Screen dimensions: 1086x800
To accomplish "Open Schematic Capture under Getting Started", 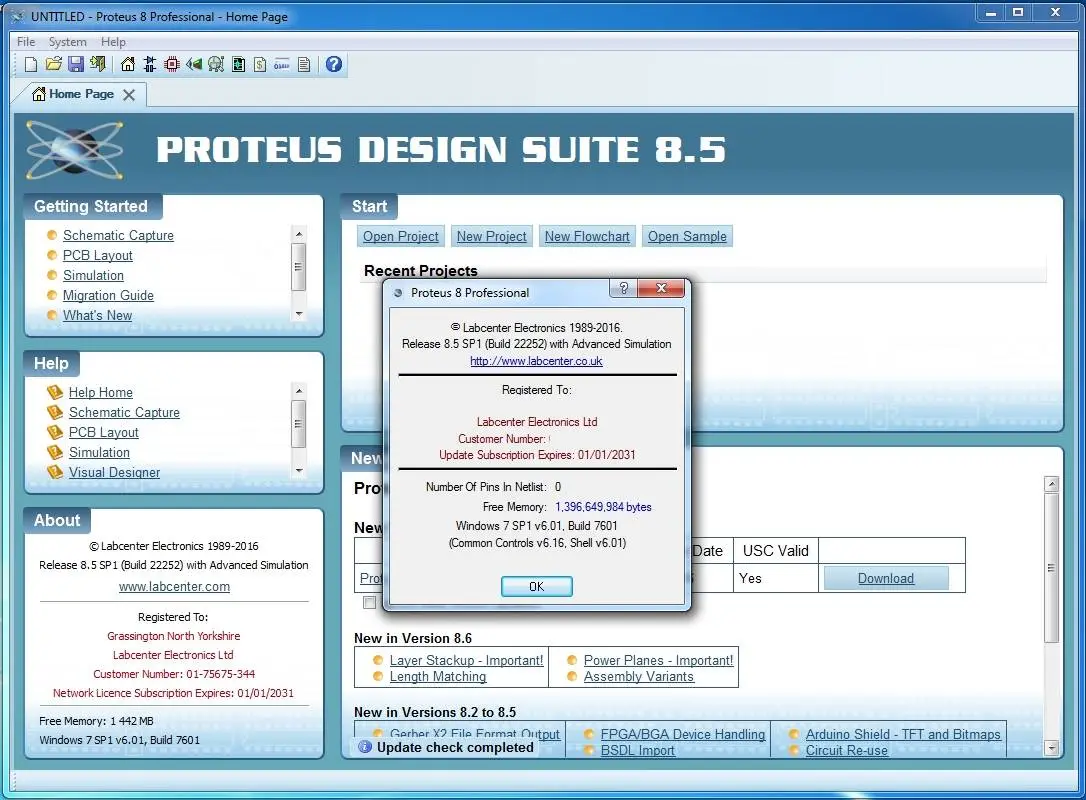I will [x=118, y=235].
